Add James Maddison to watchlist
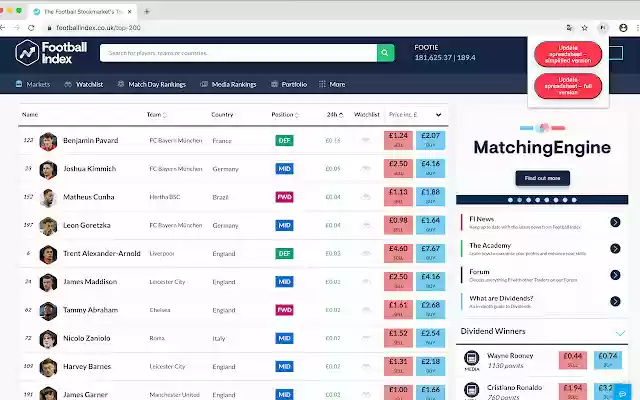Screen dimensions: 640x400 (366, 282)
